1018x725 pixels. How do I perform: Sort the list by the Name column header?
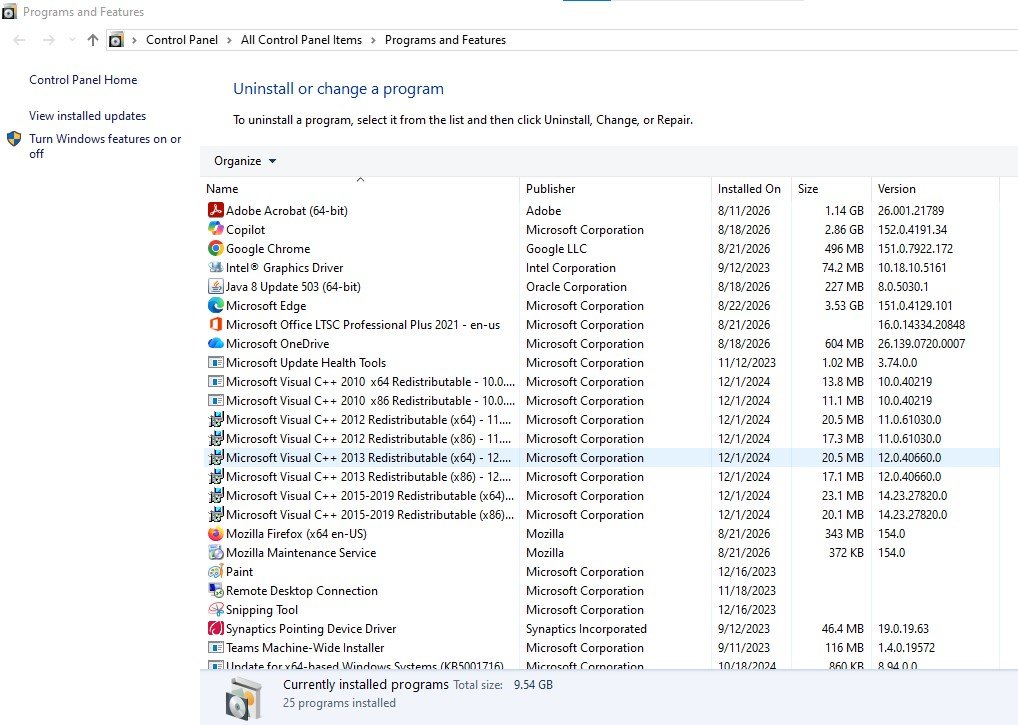(360, 189)
